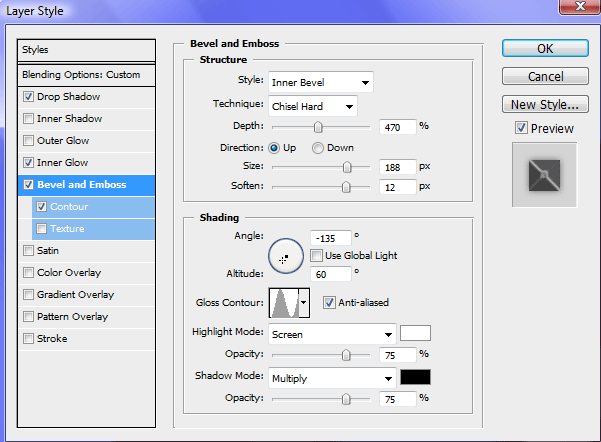Image resolution: width=601 pixels, height=442 pixels.
Task: Open the Gloss Contour picker arrow
Action: 304,303
